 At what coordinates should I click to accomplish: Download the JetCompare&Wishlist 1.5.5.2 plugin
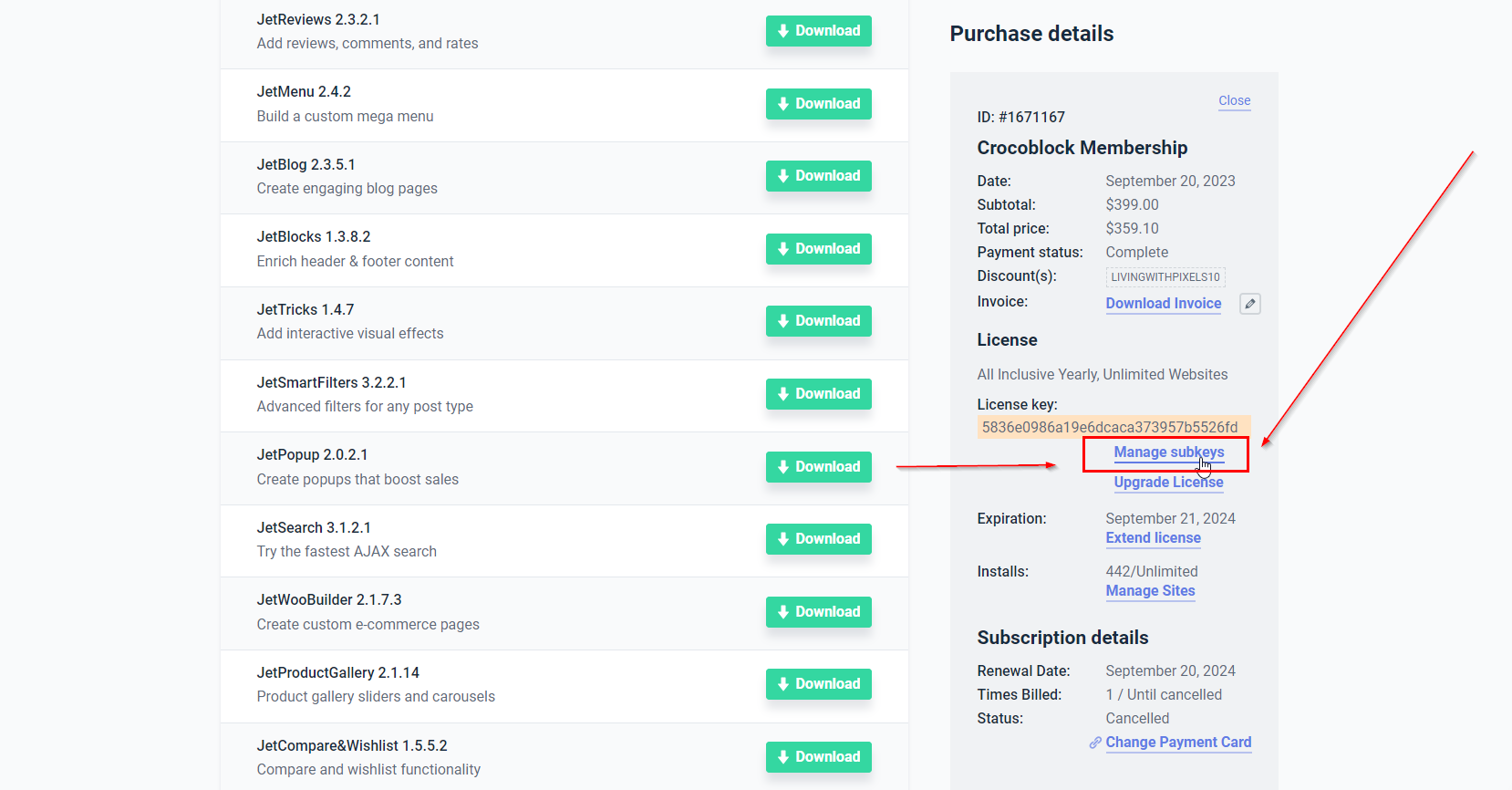[818, 757]
